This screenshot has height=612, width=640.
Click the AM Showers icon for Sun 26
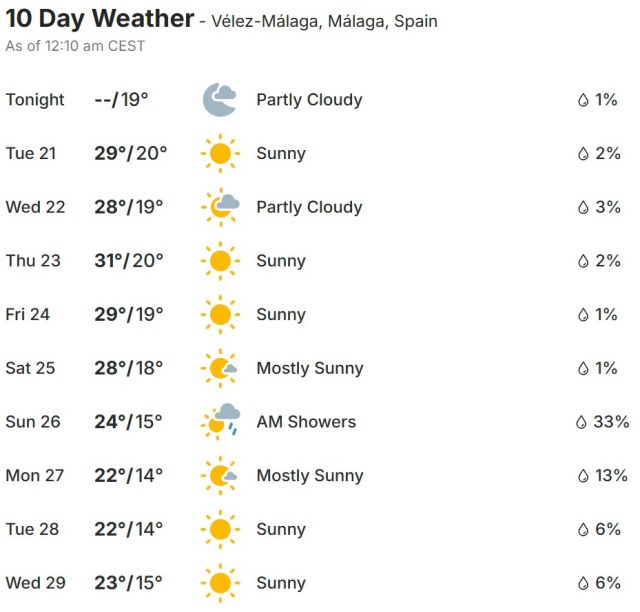pyautogui.click(x=220, y=421)
